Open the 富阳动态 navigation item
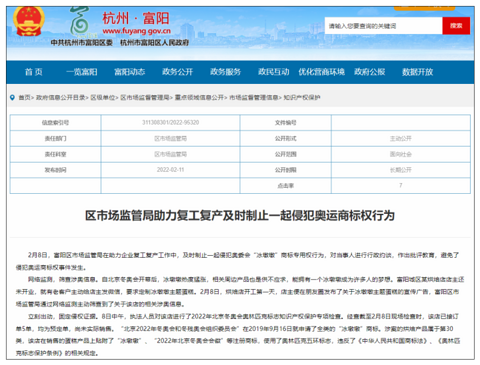The height and width of the screenshot is (365, 480). pos(130,72)
